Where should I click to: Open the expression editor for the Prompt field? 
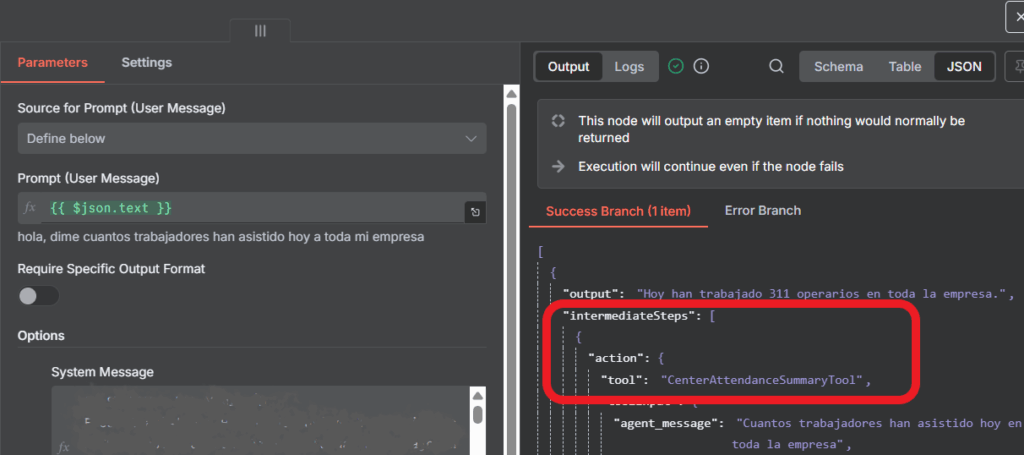click(x=476, y=211)
